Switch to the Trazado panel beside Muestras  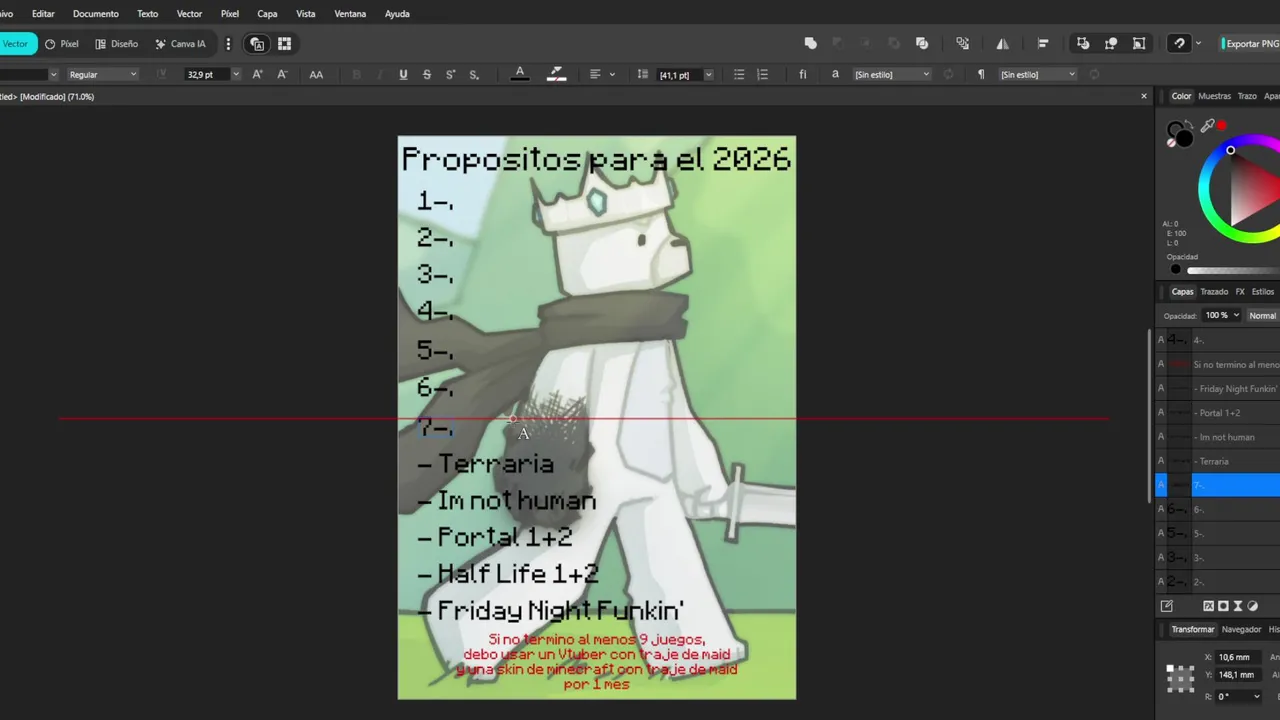pos(1247,96)
